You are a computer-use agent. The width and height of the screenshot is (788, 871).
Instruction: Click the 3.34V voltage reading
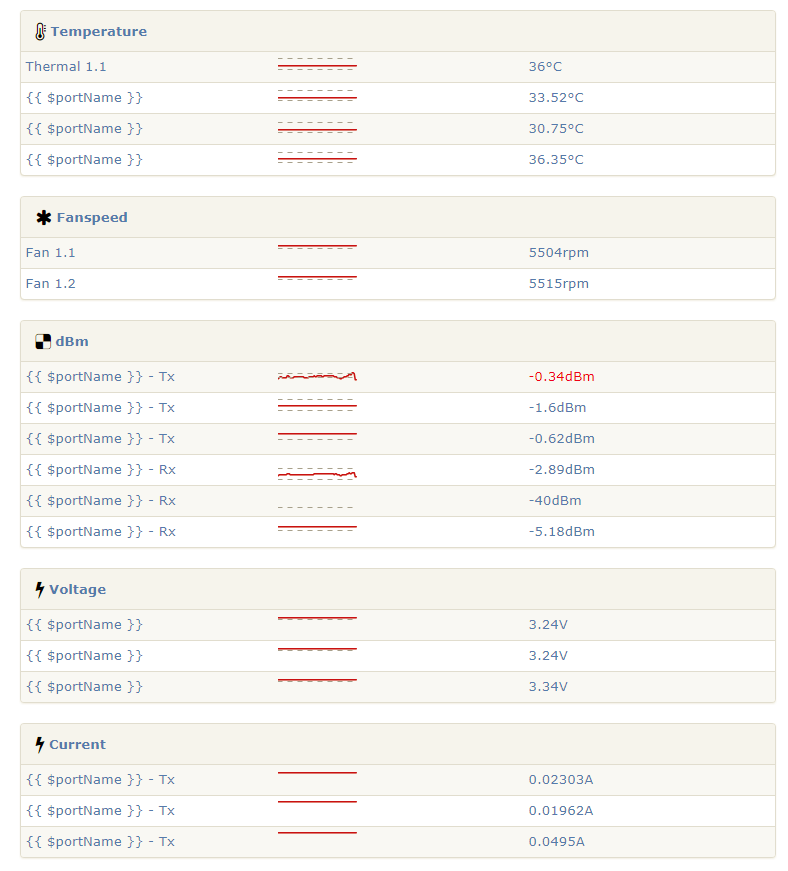tap(548, 686)
